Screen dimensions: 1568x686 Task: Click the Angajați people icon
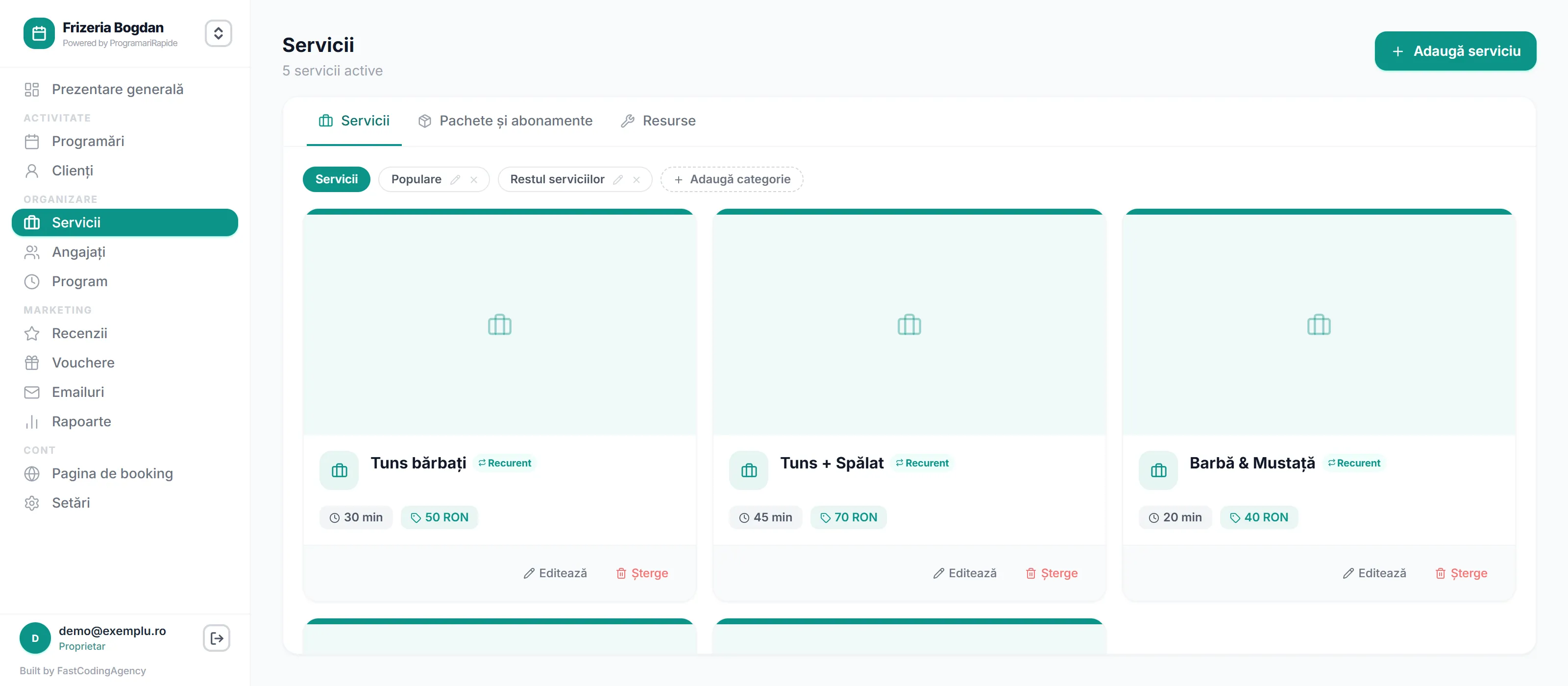pos(32,252)
